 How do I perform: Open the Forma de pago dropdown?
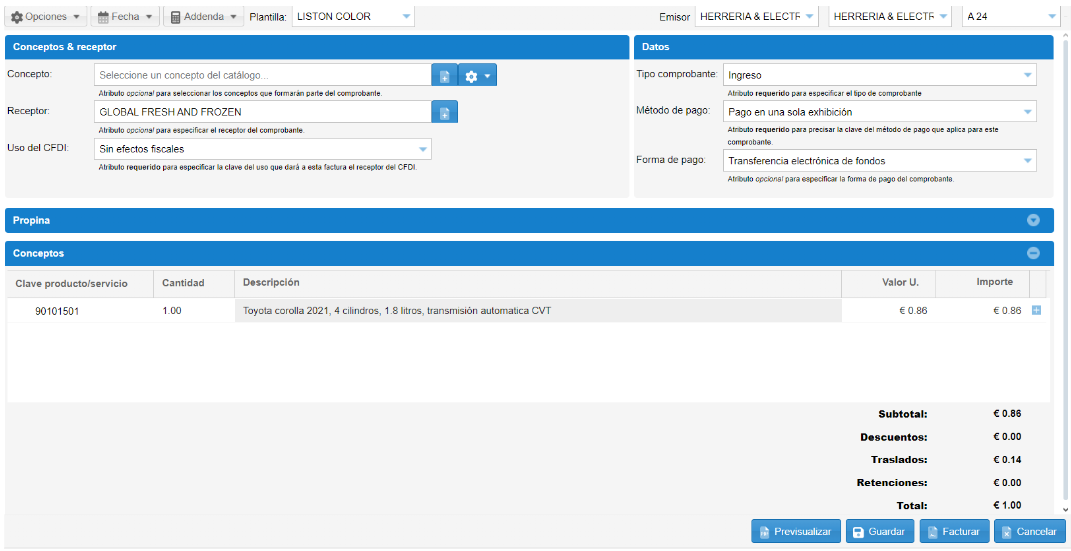[x=879, y=161]
